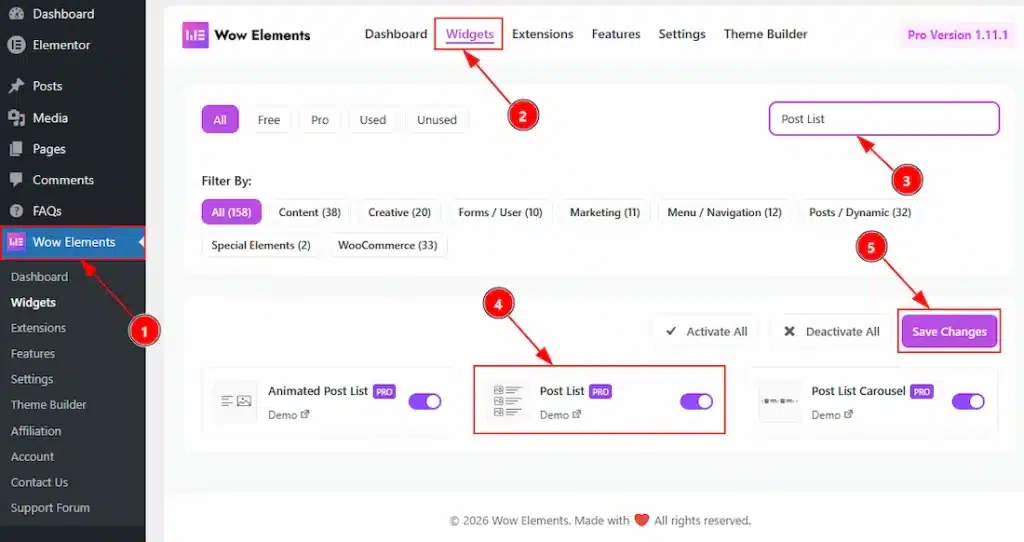
Task: Show only Unused widgets
Action: coord(437,120)
